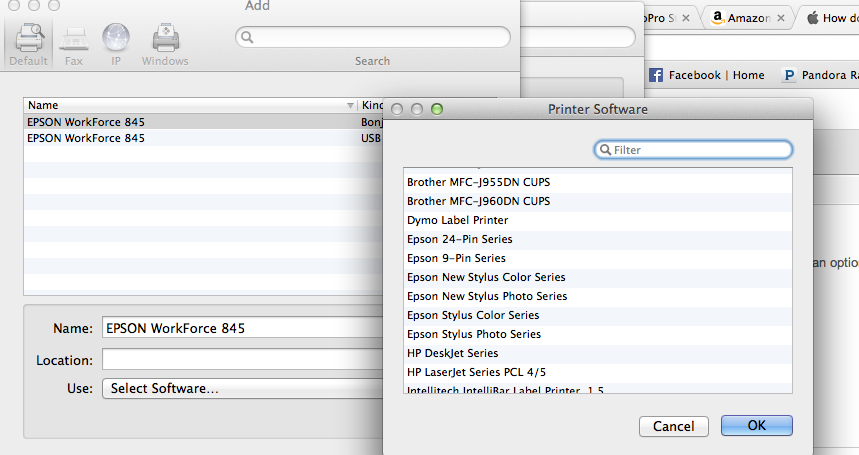
Task: Edit the printer Name field
Action: pos(242,328)
